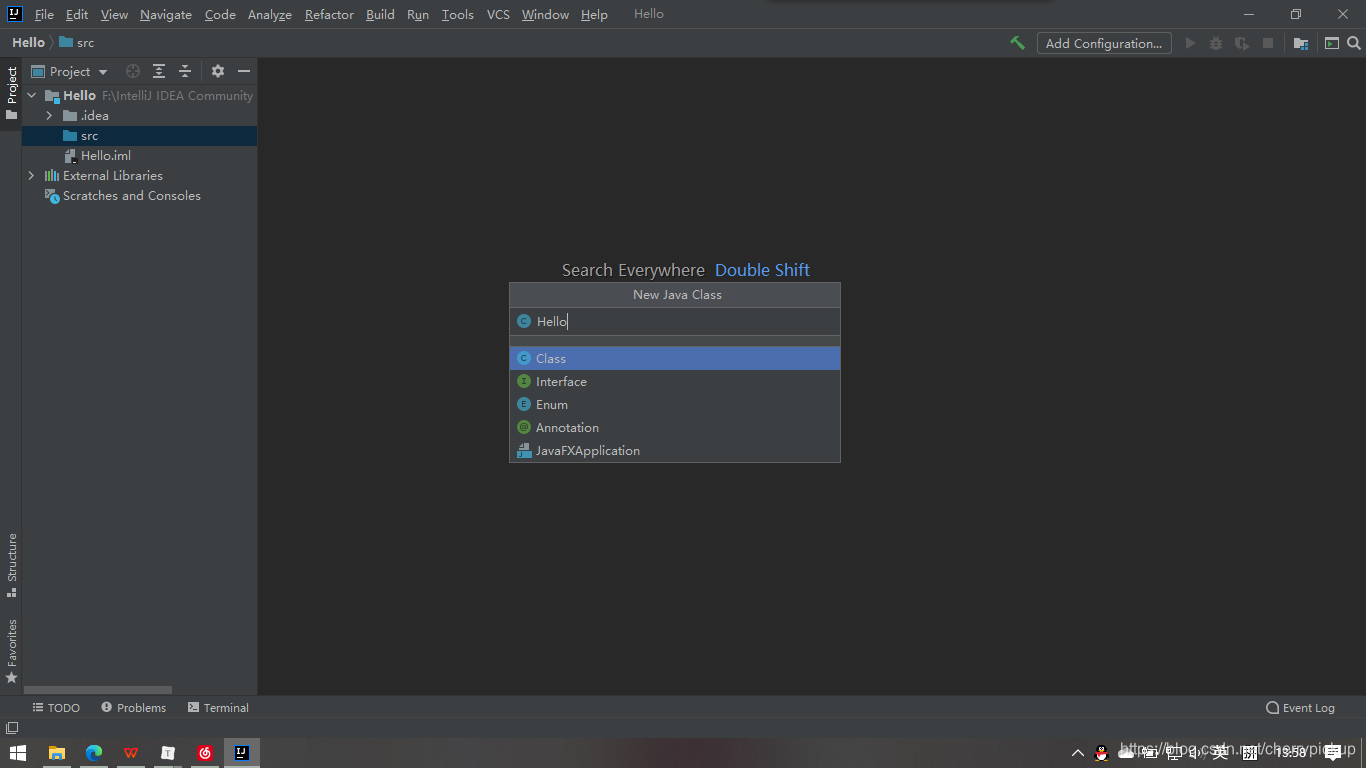This screenshot has width=1366, height=768.
Task: Open File Explorer from taskbar
Action: click(x=57, y=752)
